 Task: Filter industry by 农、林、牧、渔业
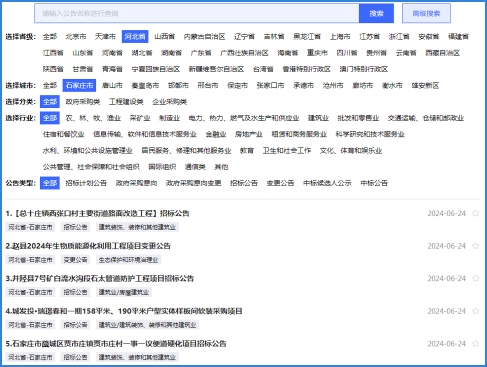[x=93, y=118]
